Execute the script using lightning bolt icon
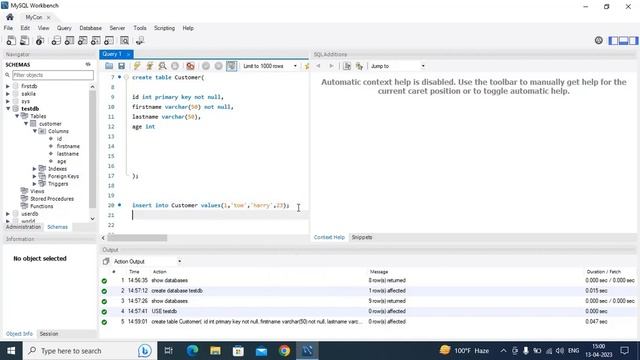Viewport: 640px width, 360px height. tap(137, 66)
